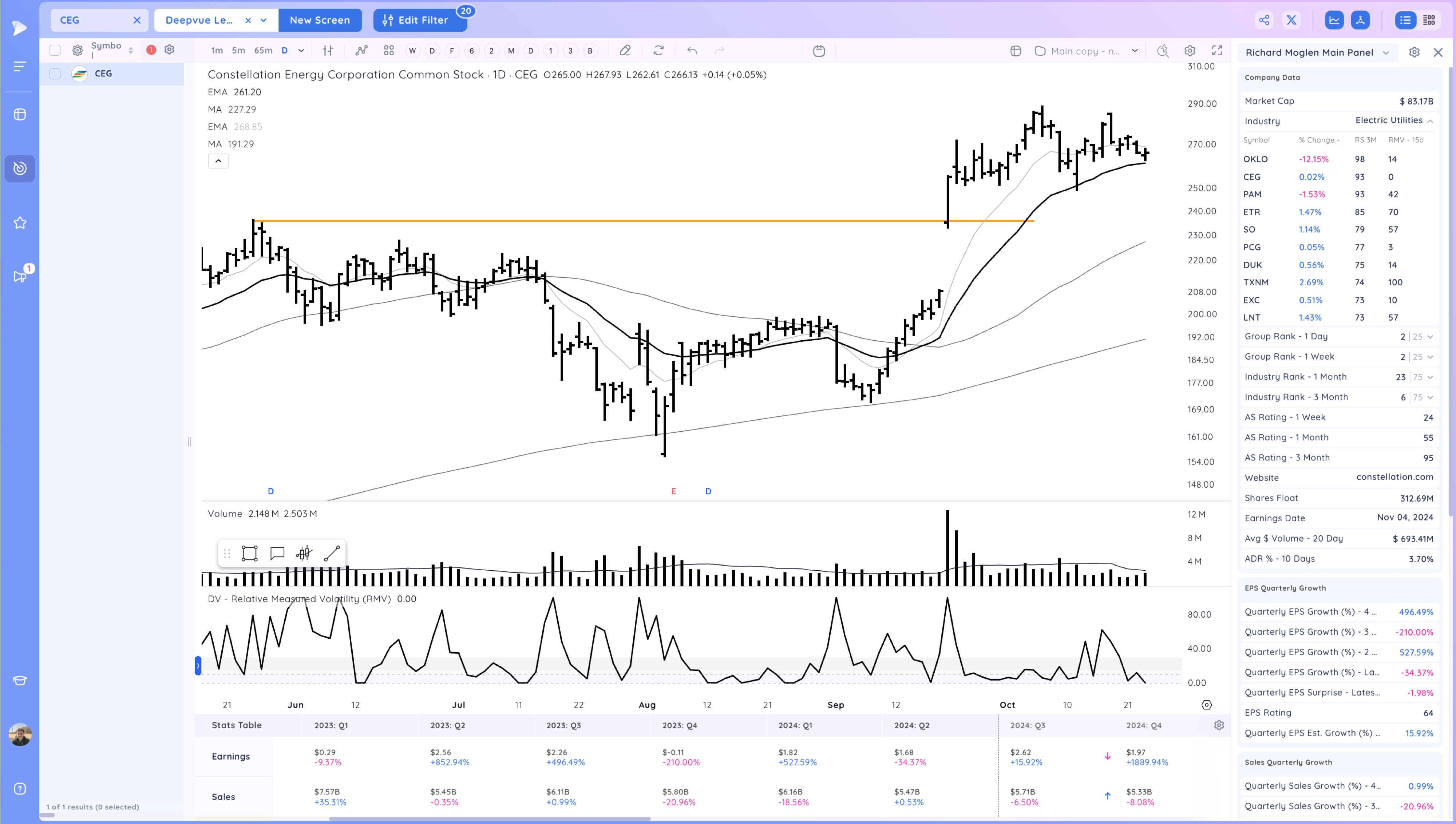Screen dimensions: 1456x824
Task: Open the constellation.com website link
Action: pos(1394,477)
